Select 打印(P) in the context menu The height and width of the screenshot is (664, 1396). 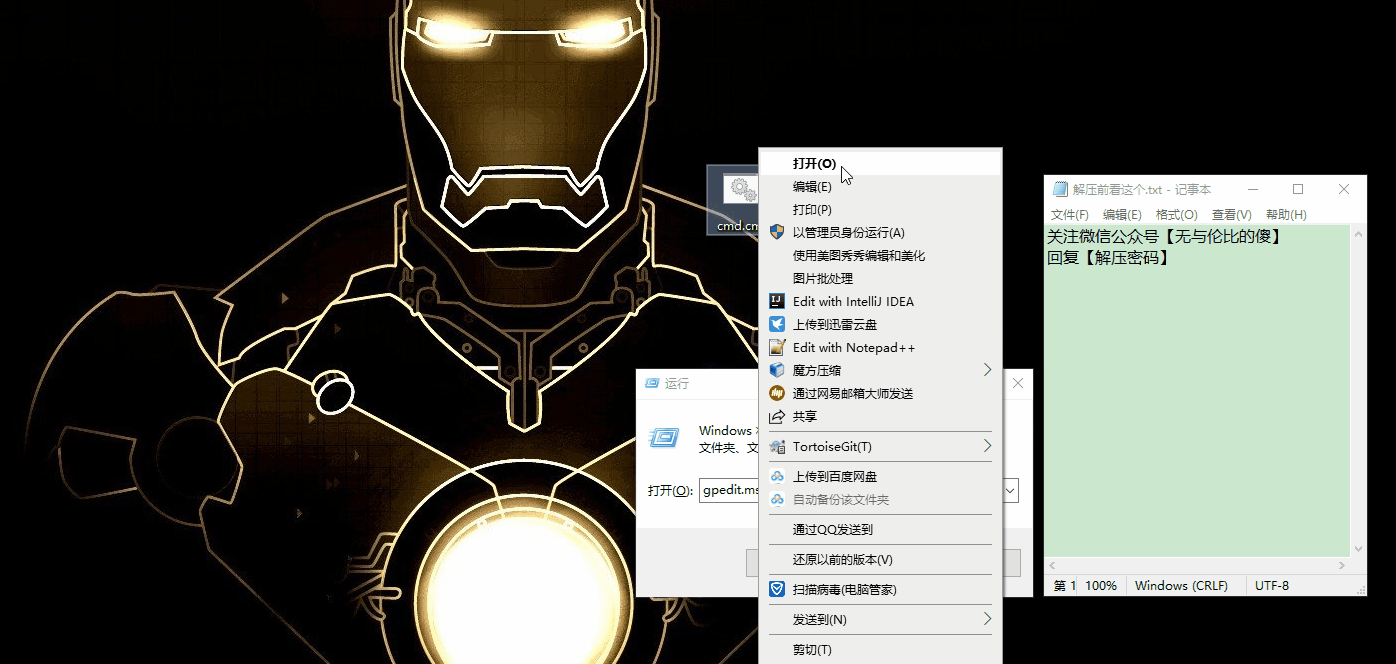(x=881, y=210)
